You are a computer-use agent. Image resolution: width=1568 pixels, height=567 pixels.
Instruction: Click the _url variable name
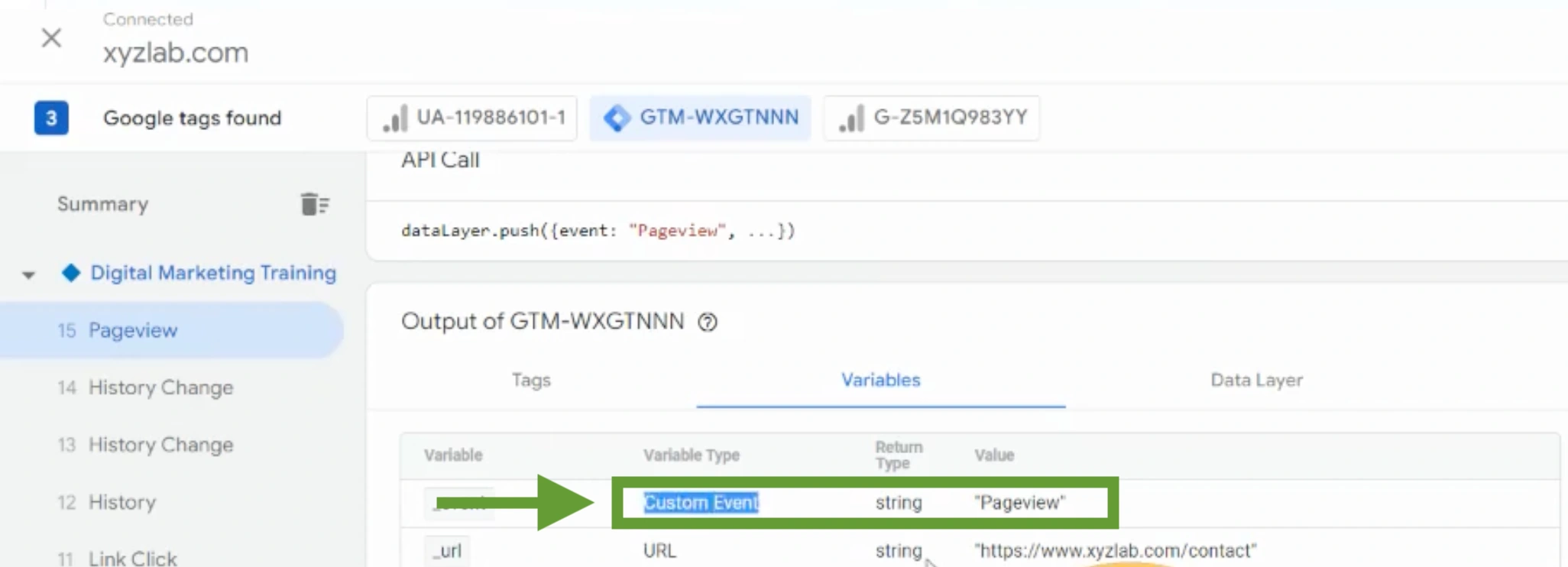click(447, 550)
